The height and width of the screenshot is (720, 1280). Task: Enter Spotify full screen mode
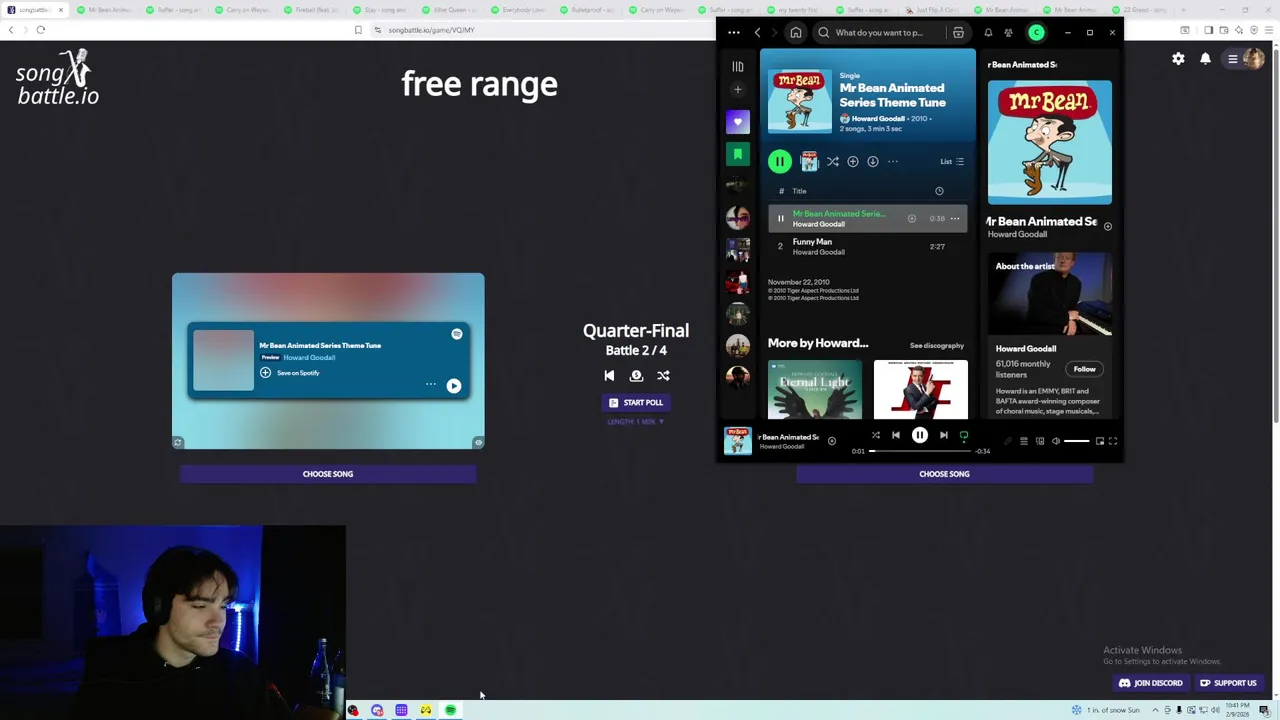1113,441
